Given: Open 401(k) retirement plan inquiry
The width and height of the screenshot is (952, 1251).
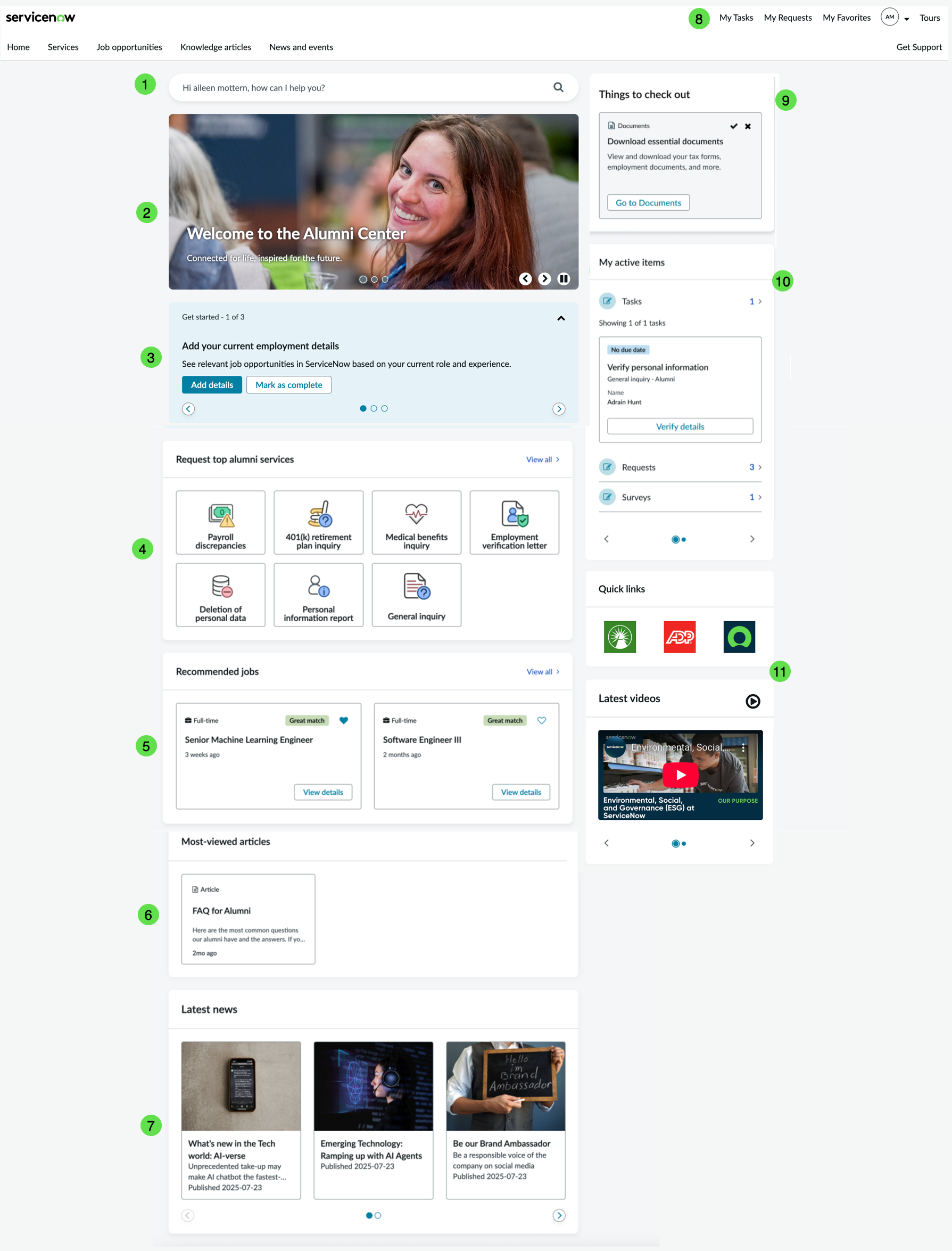Looking at the screenshot, I should pyautogui.click(x=318, y=522).
